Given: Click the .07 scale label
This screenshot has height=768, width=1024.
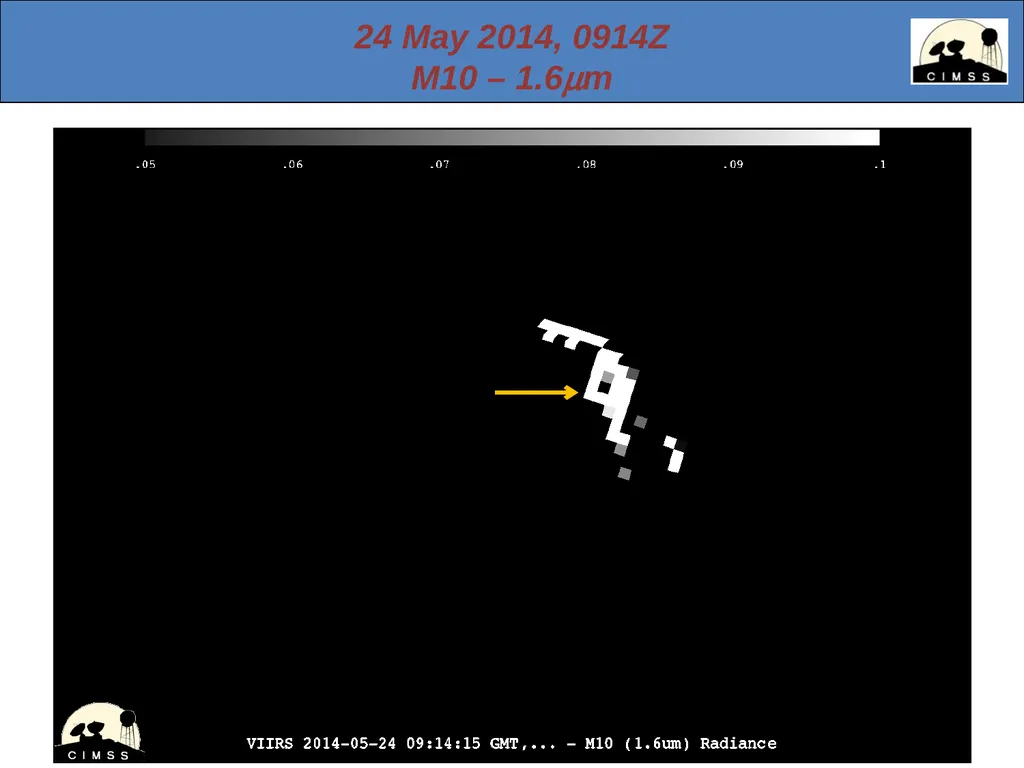Looking at the screenshot, I should click(x=440, y=165).
